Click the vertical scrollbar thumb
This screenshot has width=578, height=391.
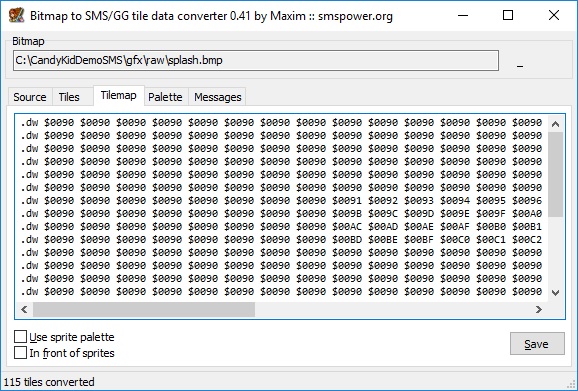(x=556, y=174)
